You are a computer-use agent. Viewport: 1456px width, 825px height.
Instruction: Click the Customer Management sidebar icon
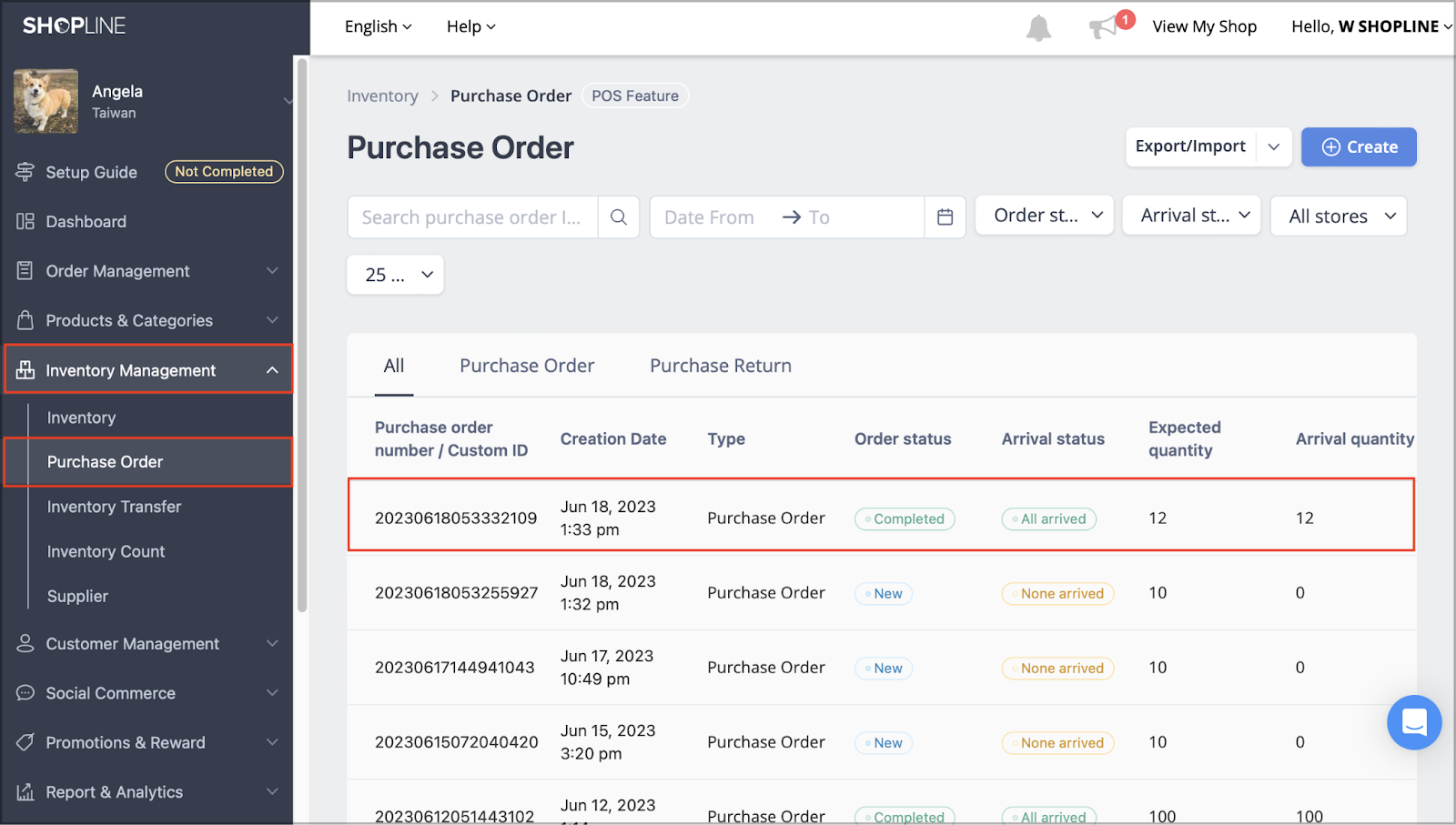[25, 643]
